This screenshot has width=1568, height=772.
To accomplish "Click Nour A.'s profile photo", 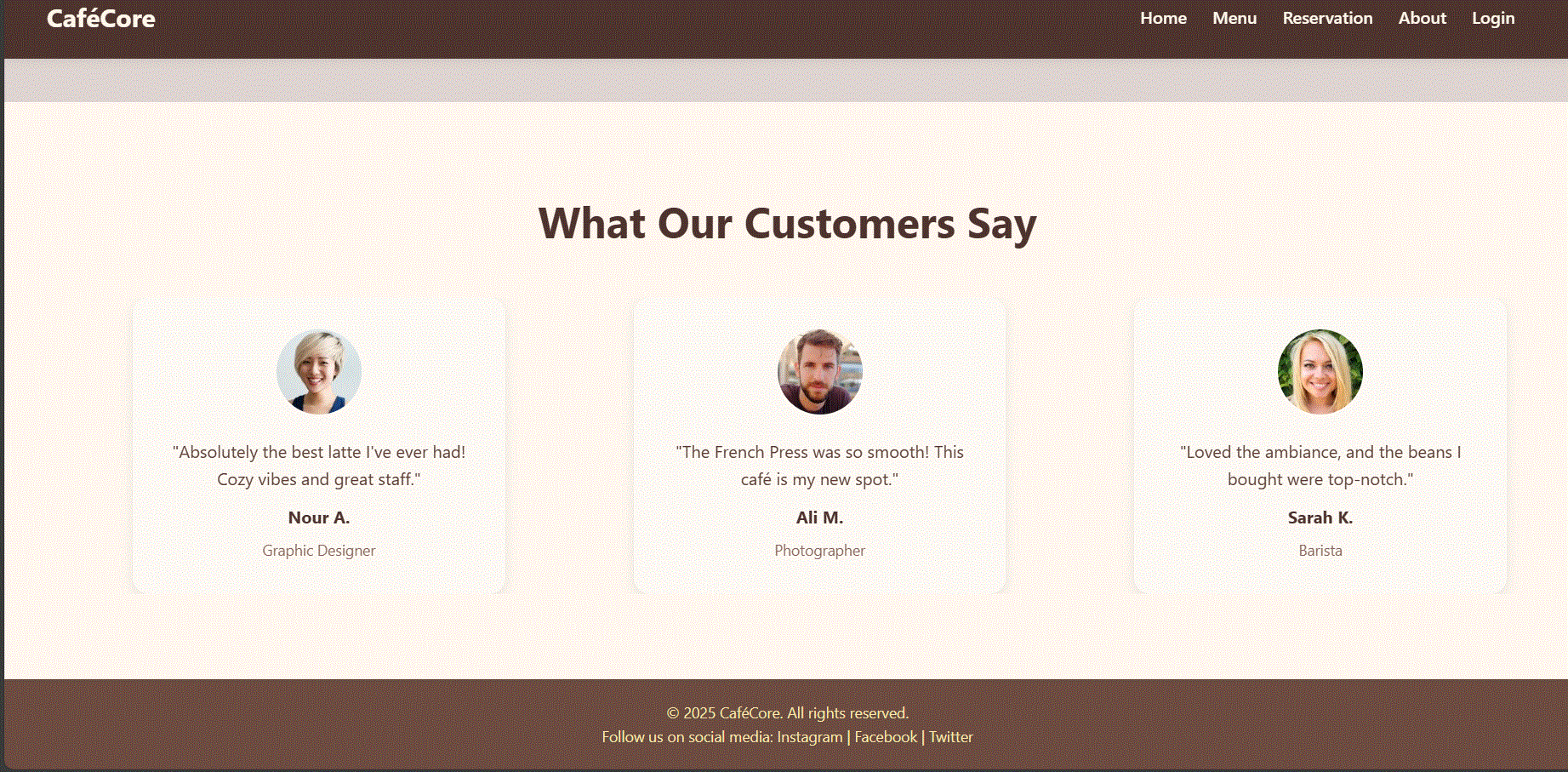I will pyautogui.click(x=319, y=372).
